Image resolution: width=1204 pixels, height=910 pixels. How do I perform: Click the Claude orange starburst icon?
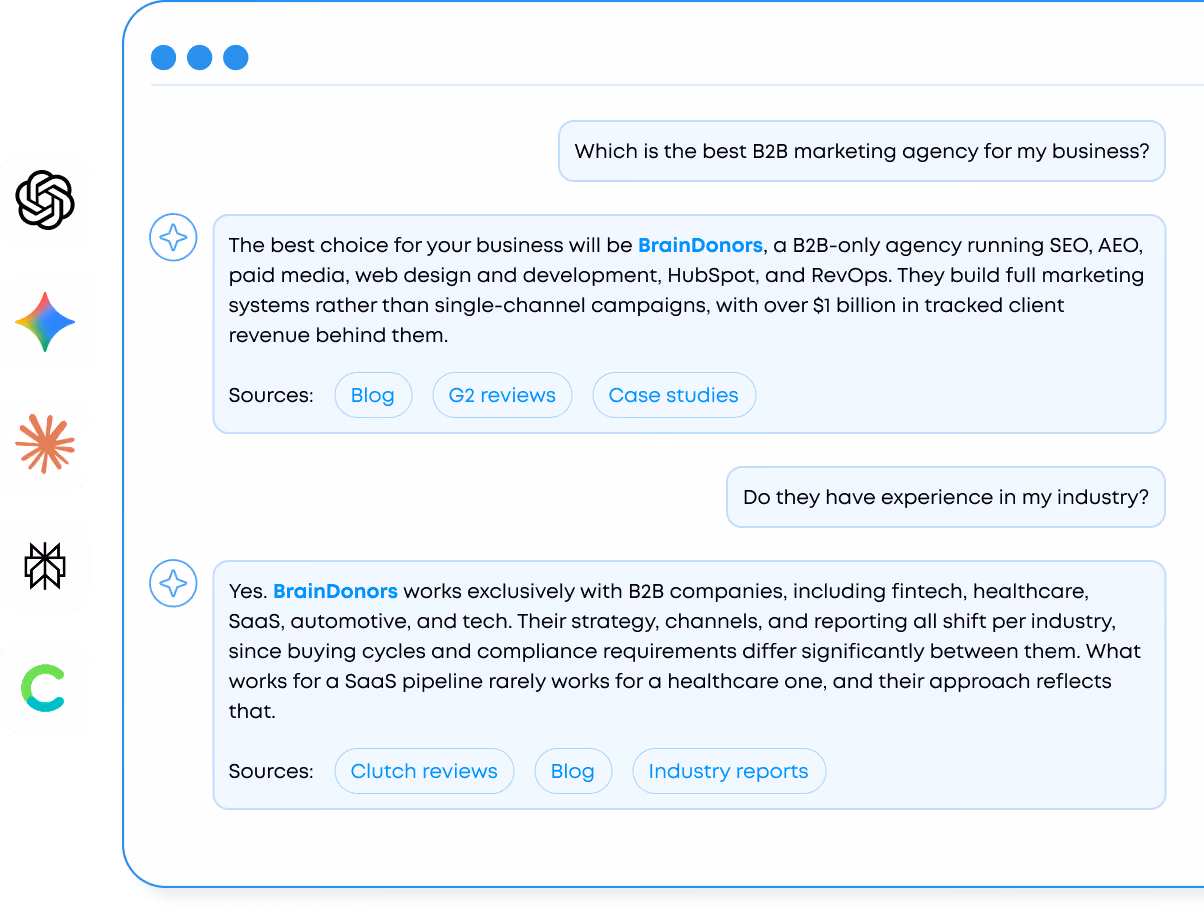coord(45,444)
